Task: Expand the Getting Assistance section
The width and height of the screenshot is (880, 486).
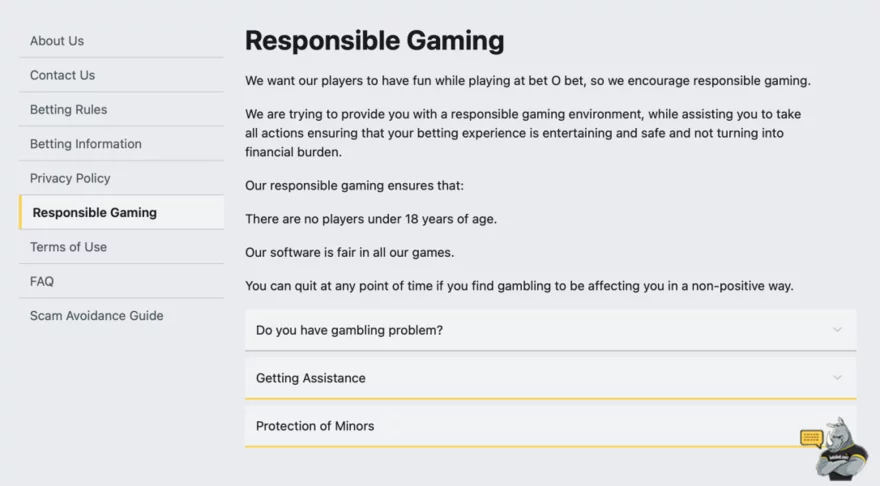Action: (x=311, y=378)
